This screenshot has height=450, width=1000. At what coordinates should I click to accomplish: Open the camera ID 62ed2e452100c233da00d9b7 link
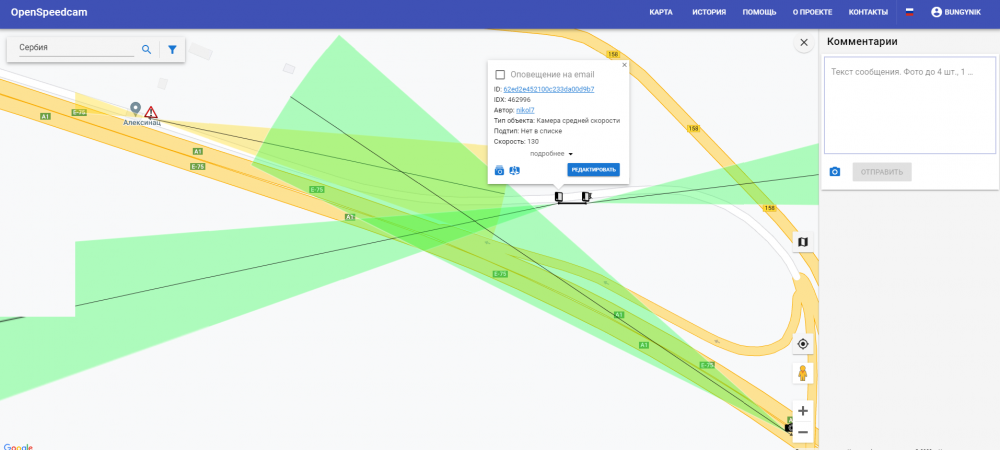(548, 89)
